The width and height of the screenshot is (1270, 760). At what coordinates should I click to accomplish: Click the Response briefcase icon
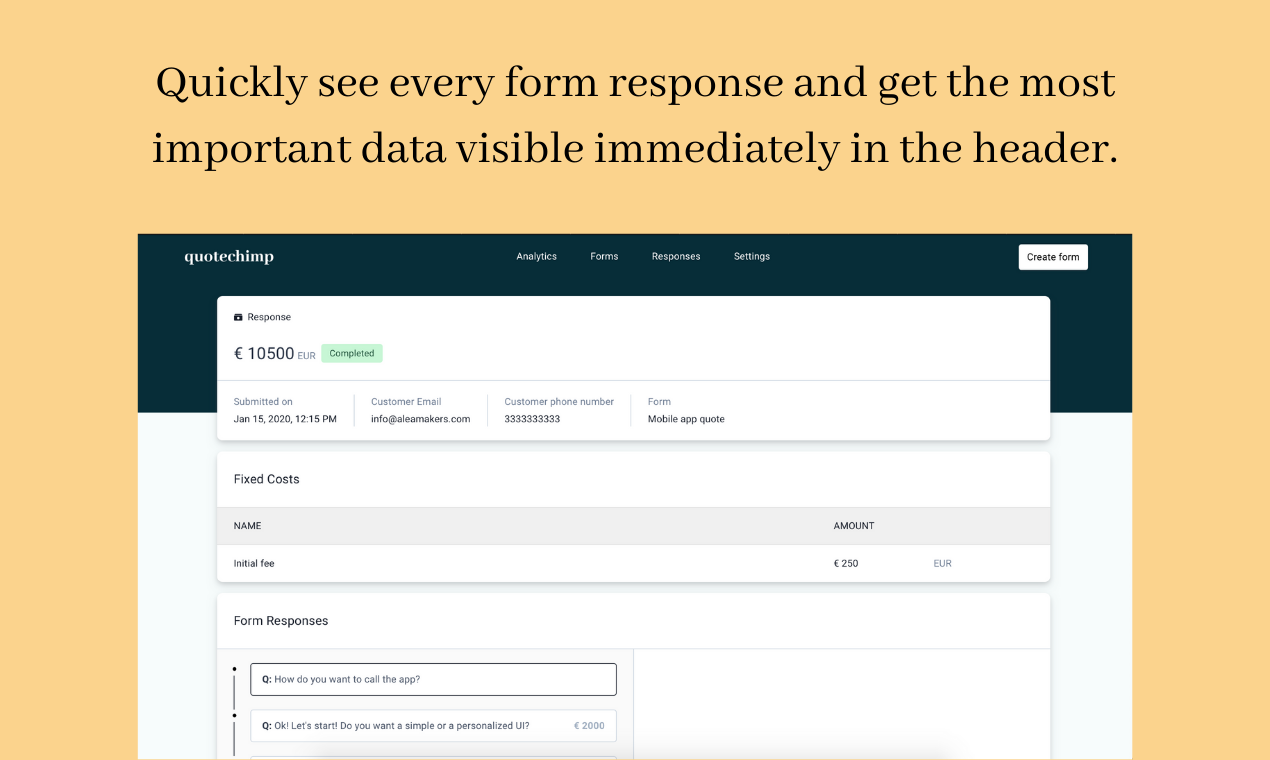tap(238, 317)
